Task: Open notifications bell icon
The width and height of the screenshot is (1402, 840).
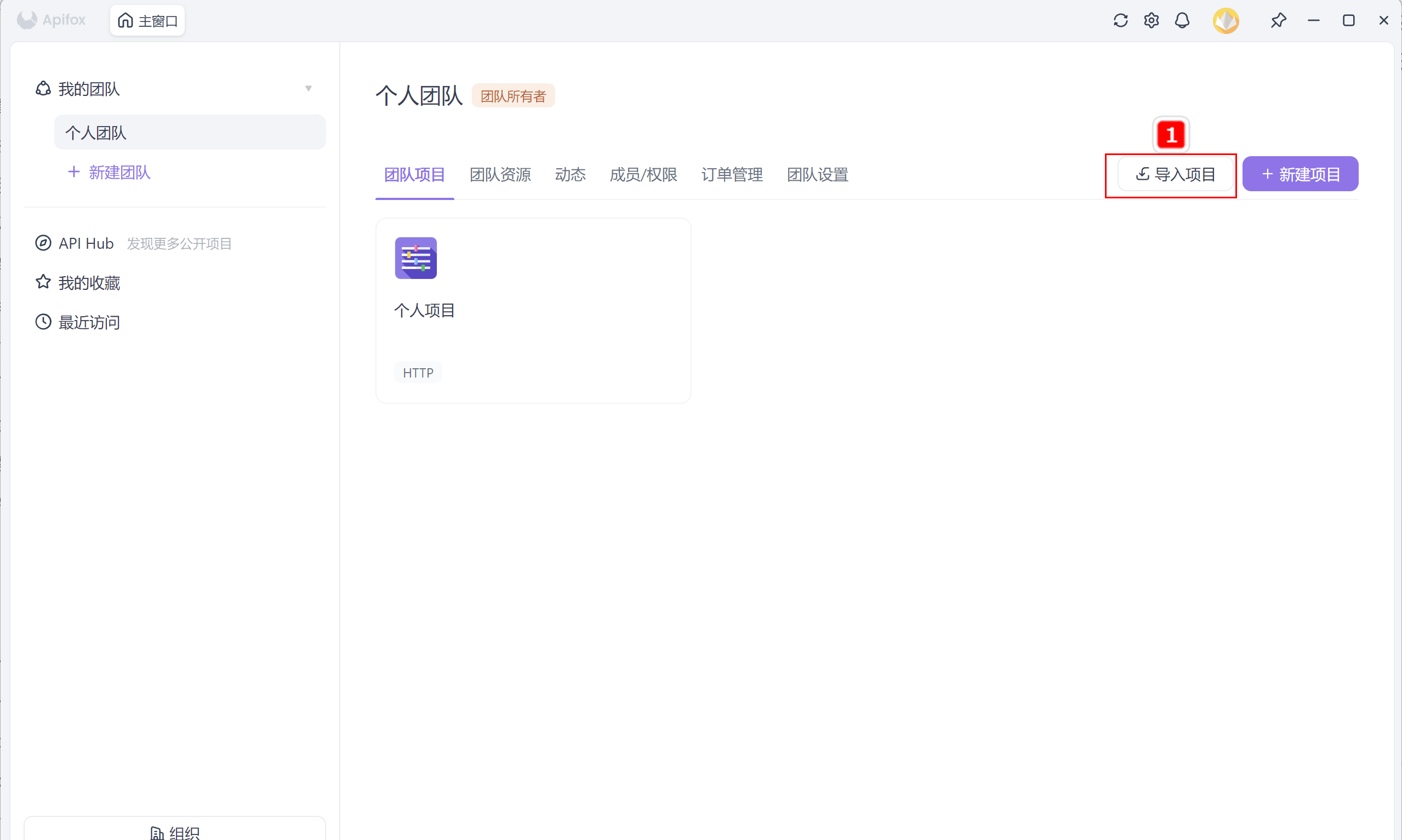Action: [x=1182, y=21]
